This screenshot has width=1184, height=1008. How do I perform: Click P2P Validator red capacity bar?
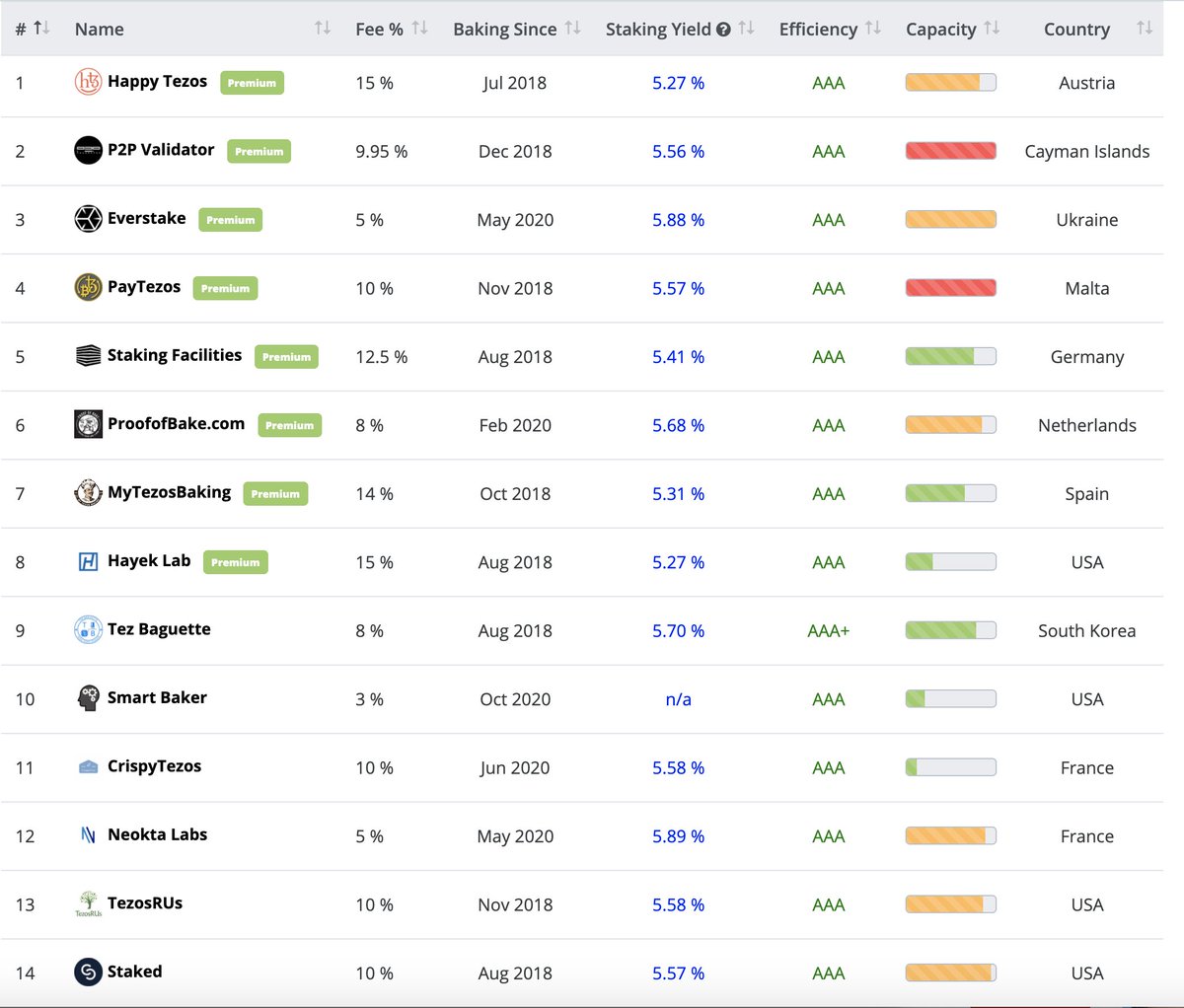(950, 150)
